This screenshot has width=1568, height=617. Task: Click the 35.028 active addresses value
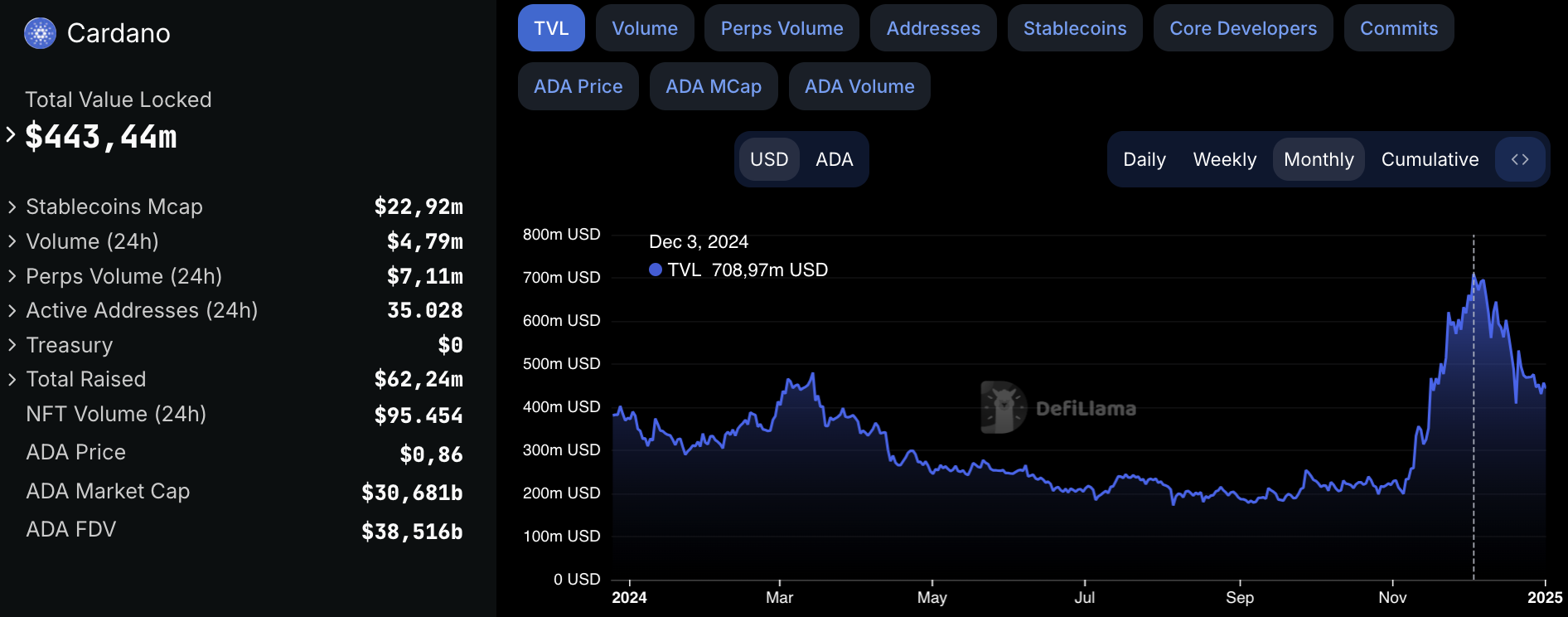coord(425,310)
